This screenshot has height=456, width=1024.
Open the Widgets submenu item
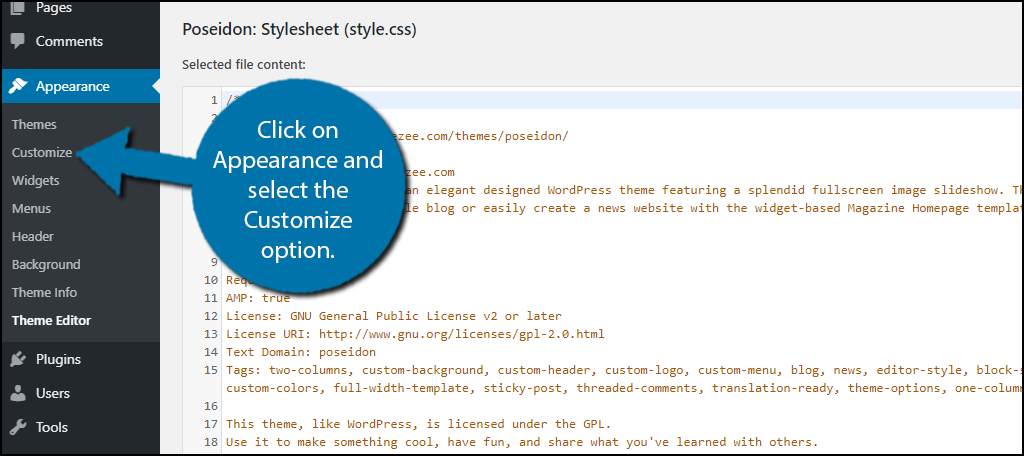tap(35, 180)
